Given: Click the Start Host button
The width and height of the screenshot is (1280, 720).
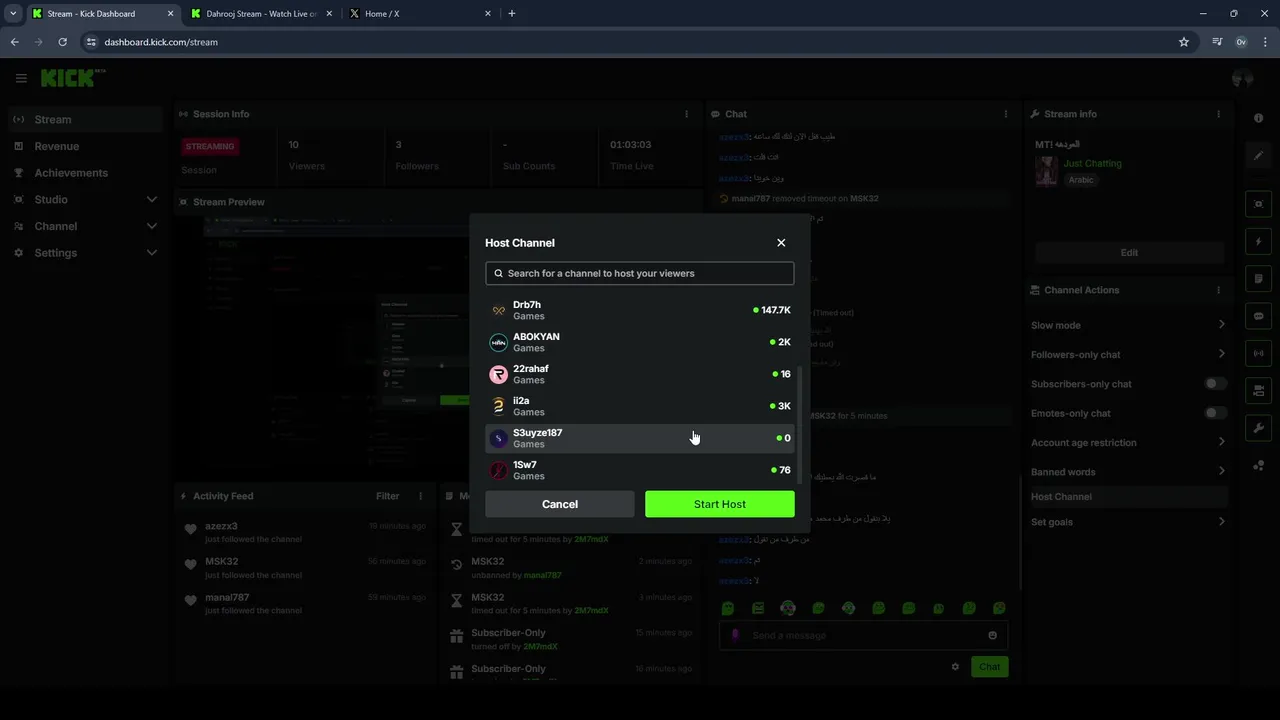Looking at the screenshot, I should click(720, 504).
